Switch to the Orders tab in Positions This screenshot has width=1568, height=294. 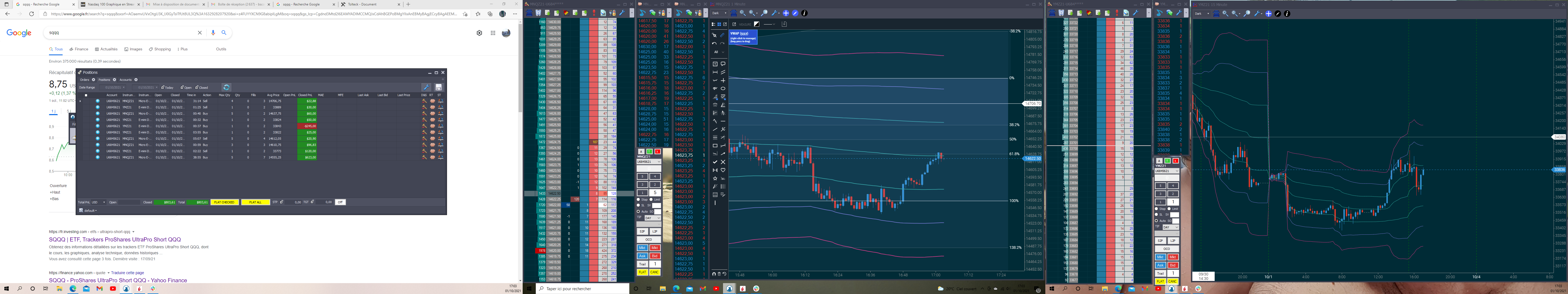tap(85, 80)
